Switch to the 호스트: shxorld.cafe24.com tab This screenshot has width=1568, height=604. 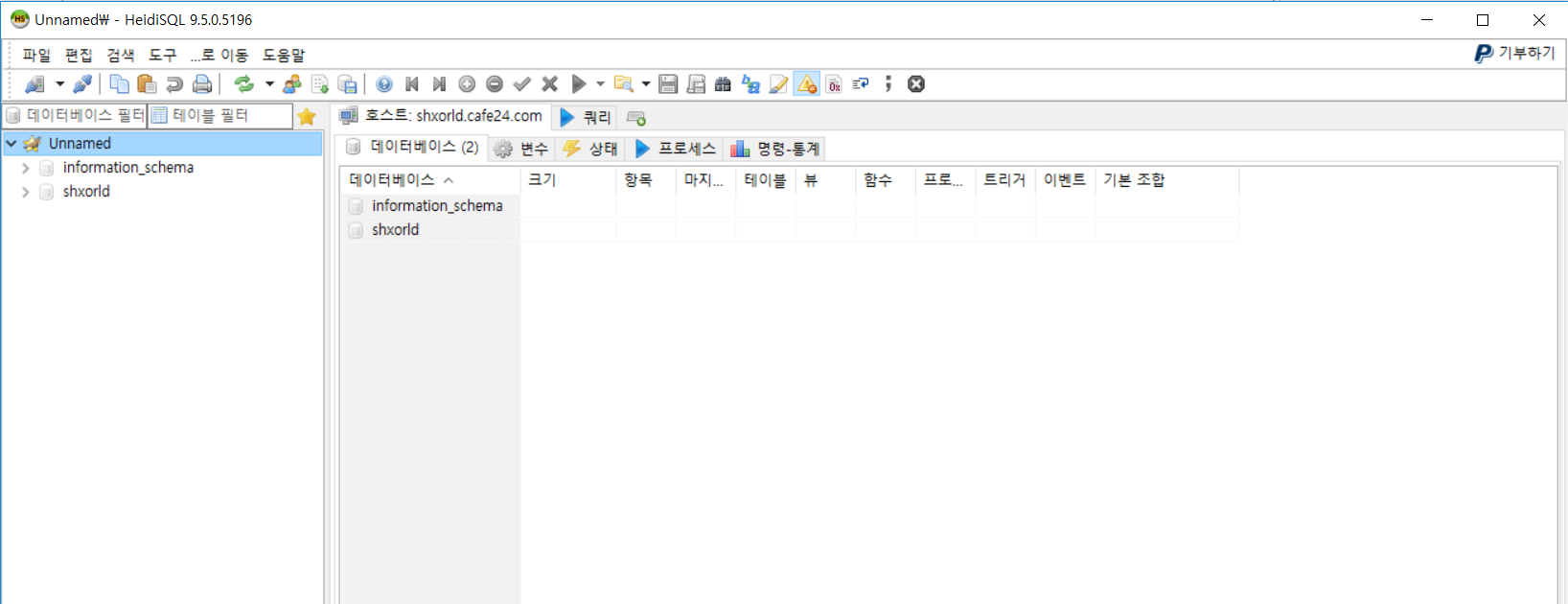(441, 116)
